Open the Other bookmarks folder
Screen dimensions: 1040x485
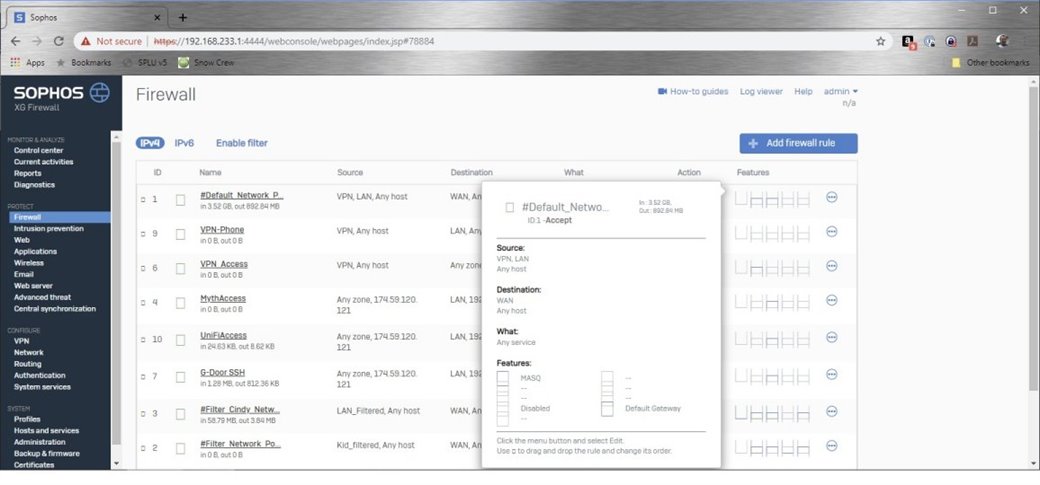coord(990,62)
